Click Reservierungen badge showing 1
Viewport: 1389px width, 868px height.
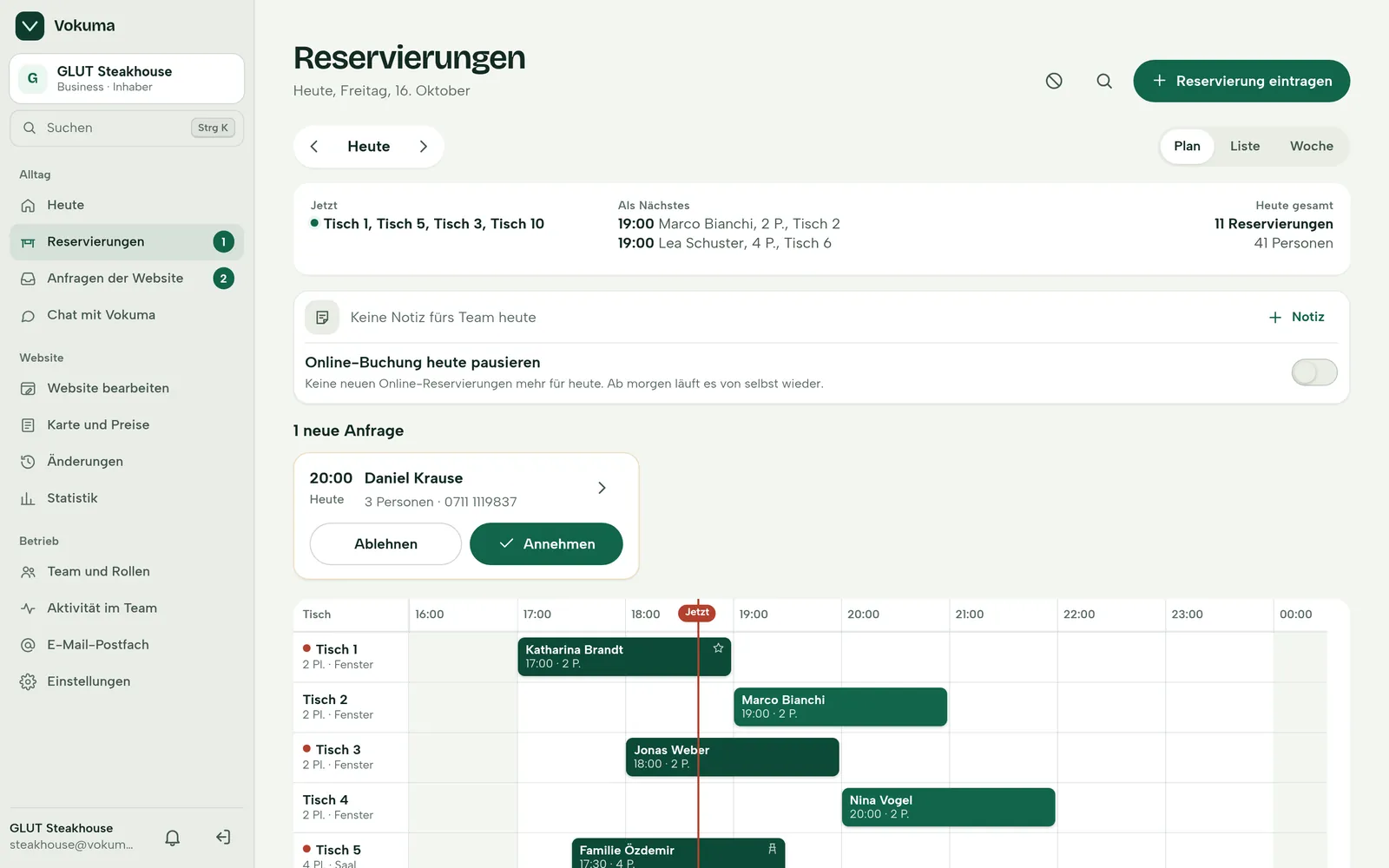point(223,242)
